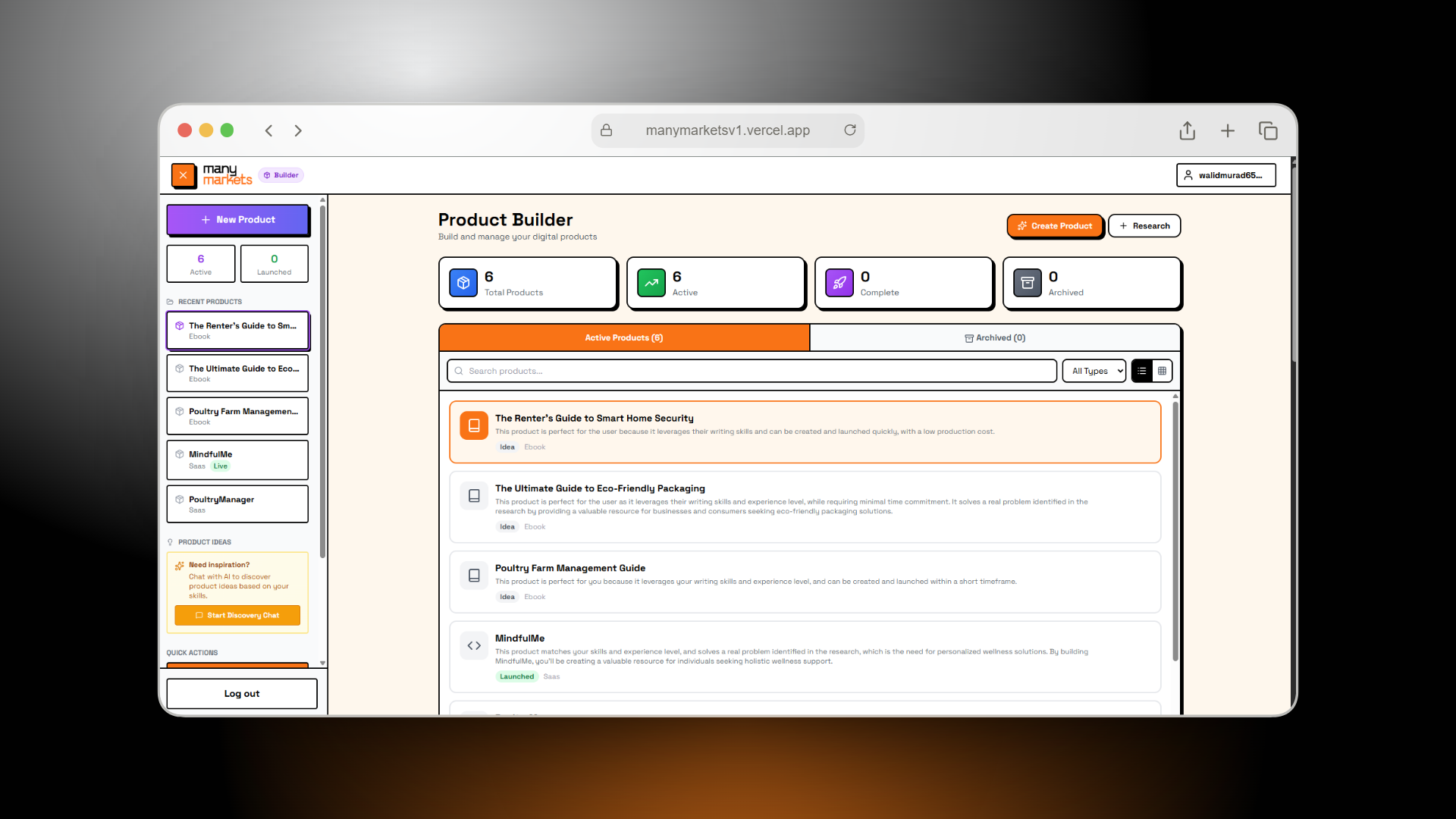Click the gray Archived box icon
Image resolution: width=1456 pixels, height=819 pixels.
point(1027,283)
